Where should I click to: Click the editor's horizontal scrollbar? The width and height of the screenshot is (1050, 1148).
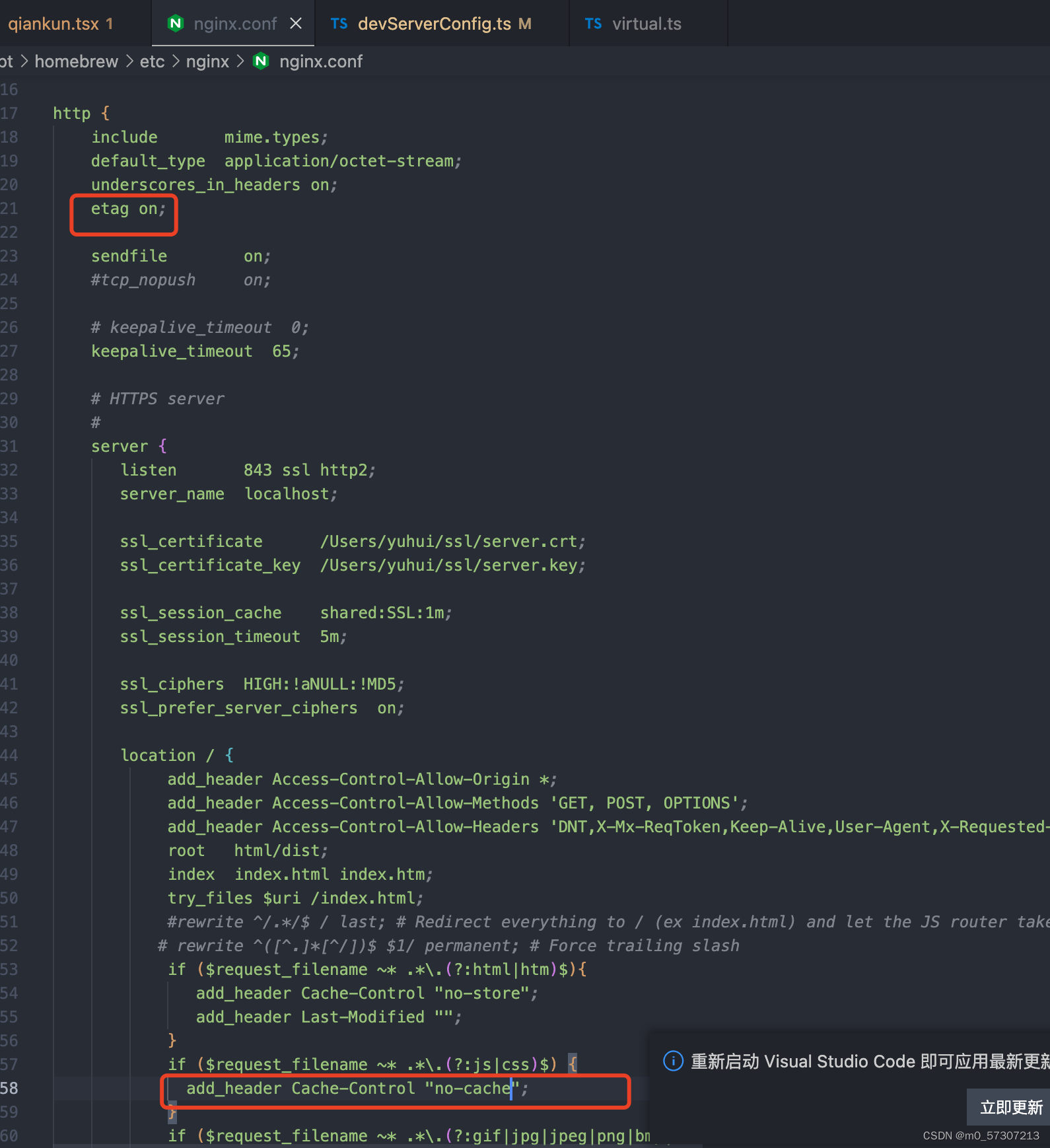pyautogui.click(x=376, y=1145)
